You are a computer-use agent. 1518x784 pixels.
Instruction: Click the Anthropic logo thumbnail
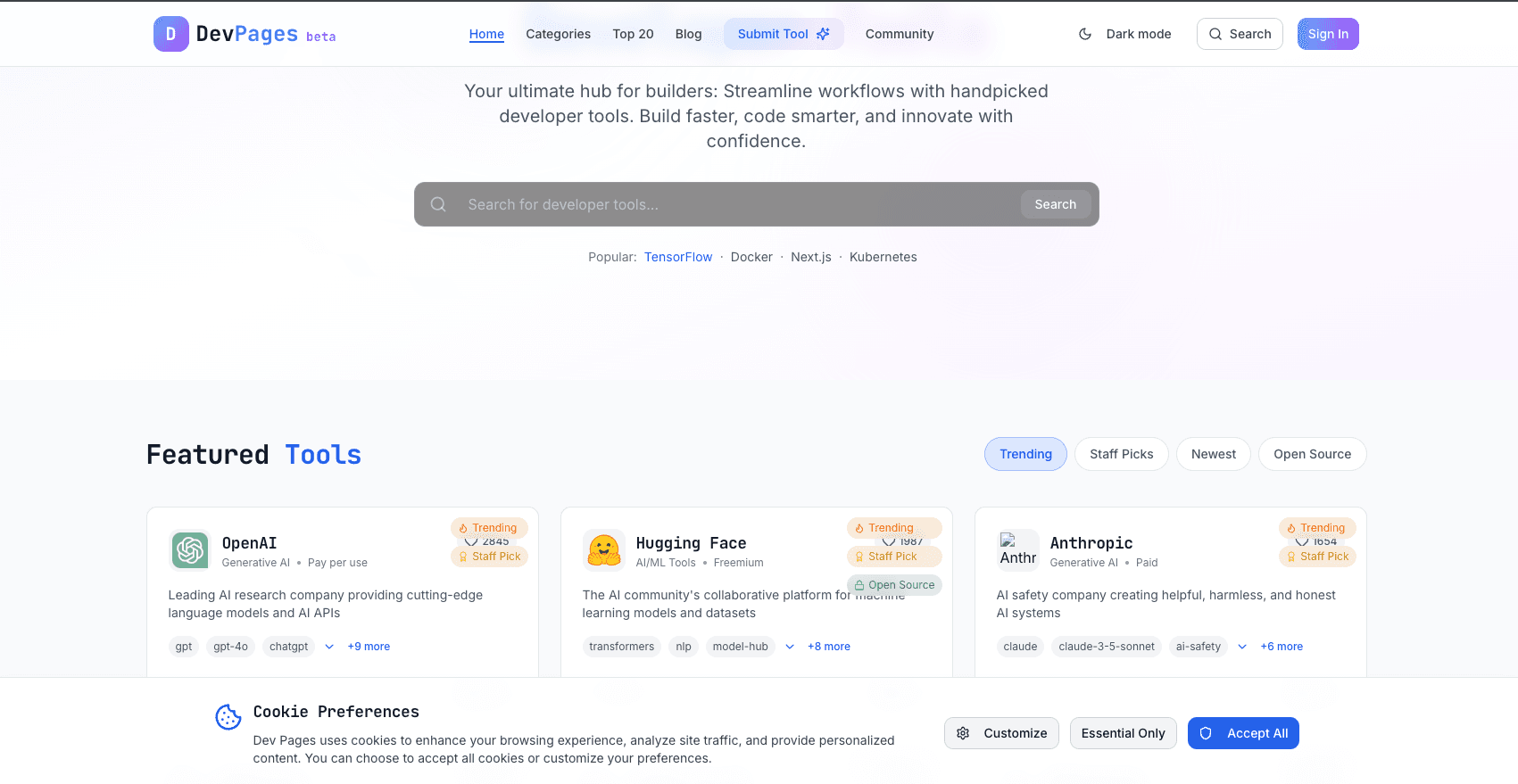1018,550
